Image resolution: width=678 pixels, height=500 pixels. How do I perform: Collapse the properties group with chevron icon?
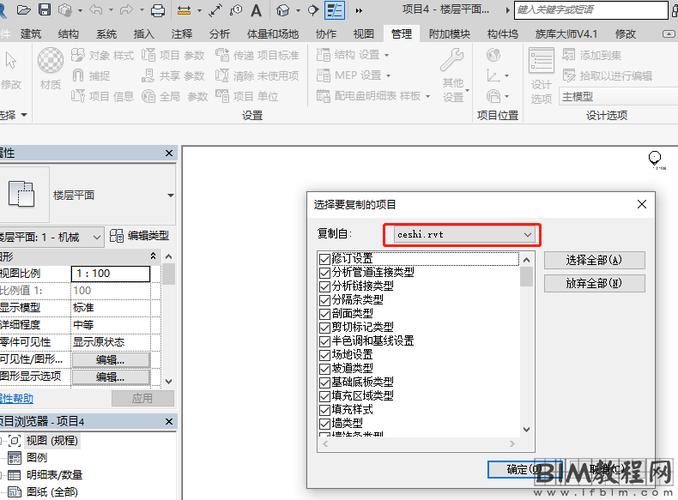[153, 256]
